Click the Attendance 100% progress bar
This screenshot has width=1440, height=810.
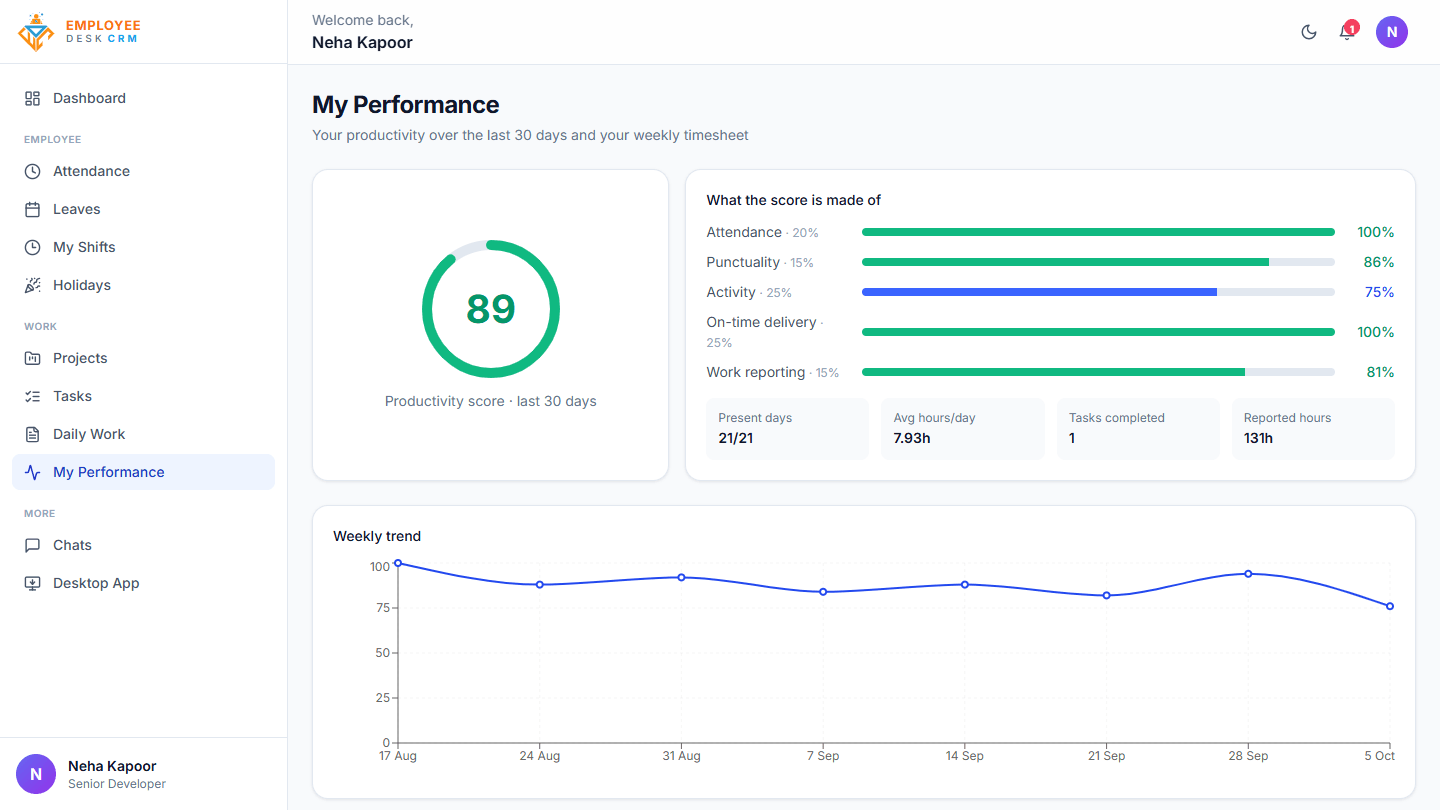pos(1098,232)
